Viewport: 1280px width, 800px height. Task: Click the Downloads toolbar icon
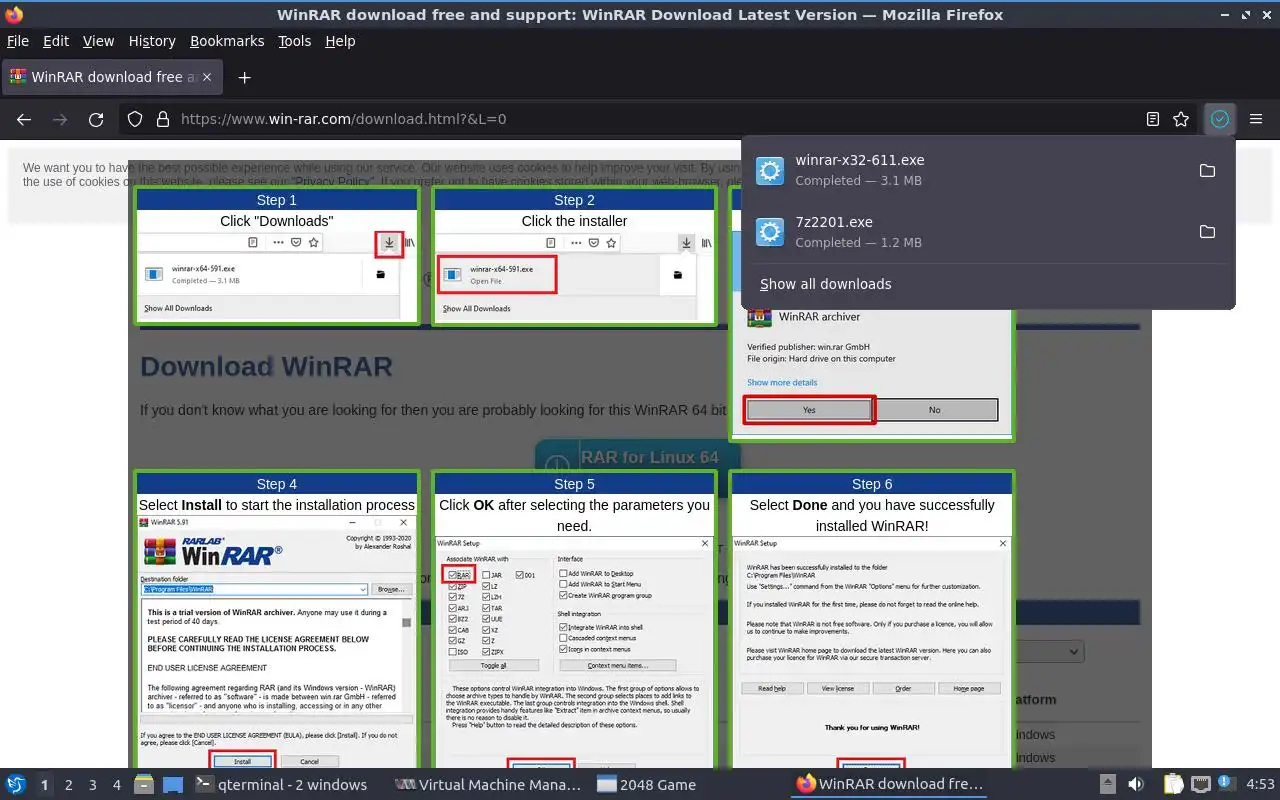pos(1219,119)
